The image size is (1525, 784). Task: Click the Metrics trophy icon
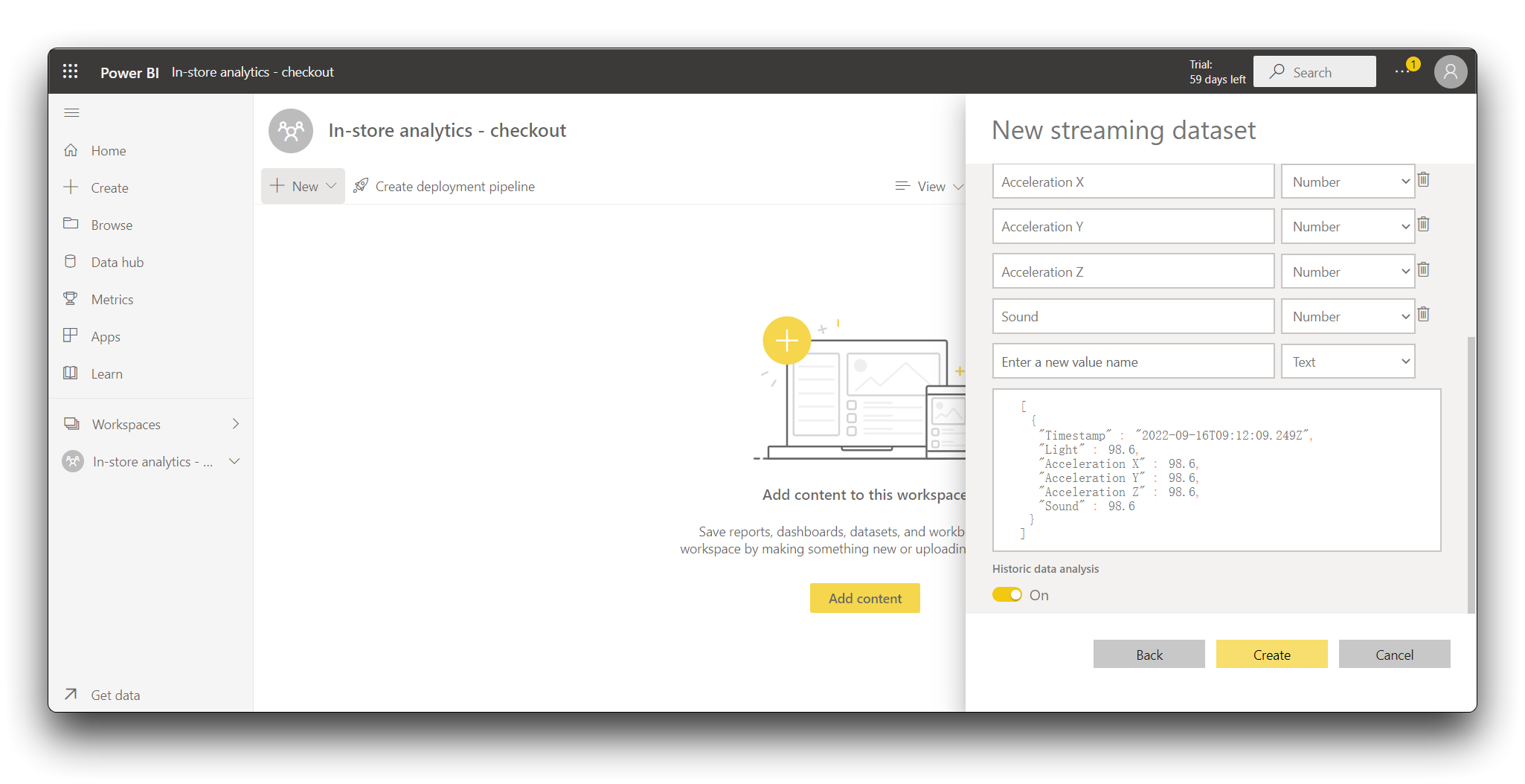71,298
